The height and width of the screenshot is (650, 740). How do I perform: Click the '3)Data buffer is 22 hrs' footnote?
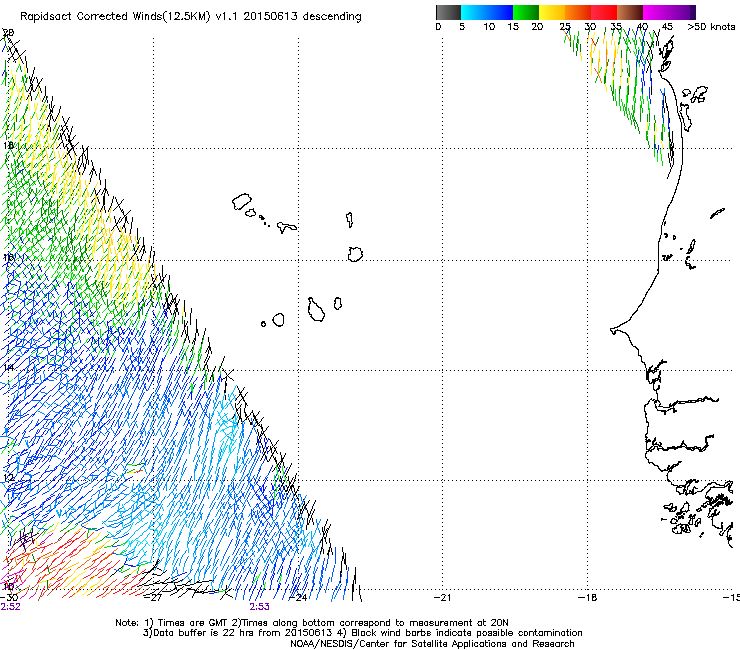click(x=199, y=633)
